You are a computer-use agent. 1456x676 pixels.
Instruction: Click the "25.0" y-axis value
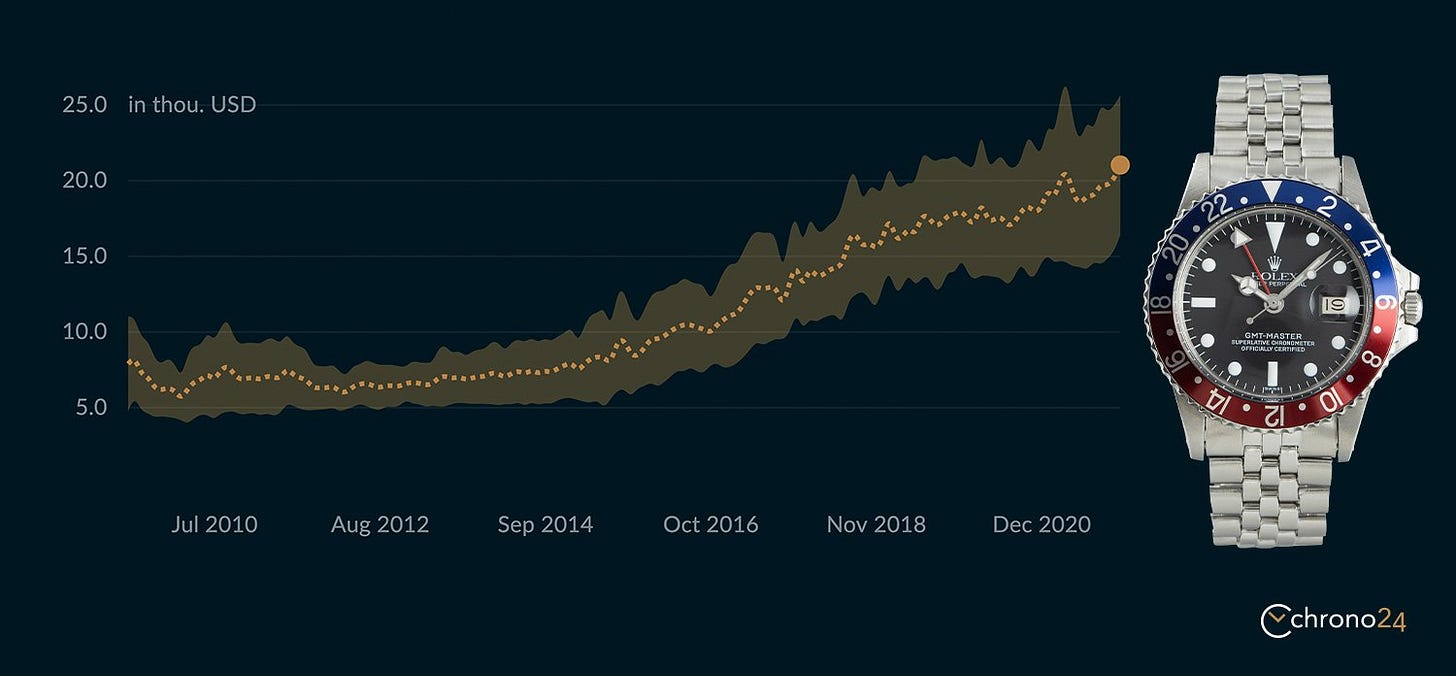(x=85, y=104)
